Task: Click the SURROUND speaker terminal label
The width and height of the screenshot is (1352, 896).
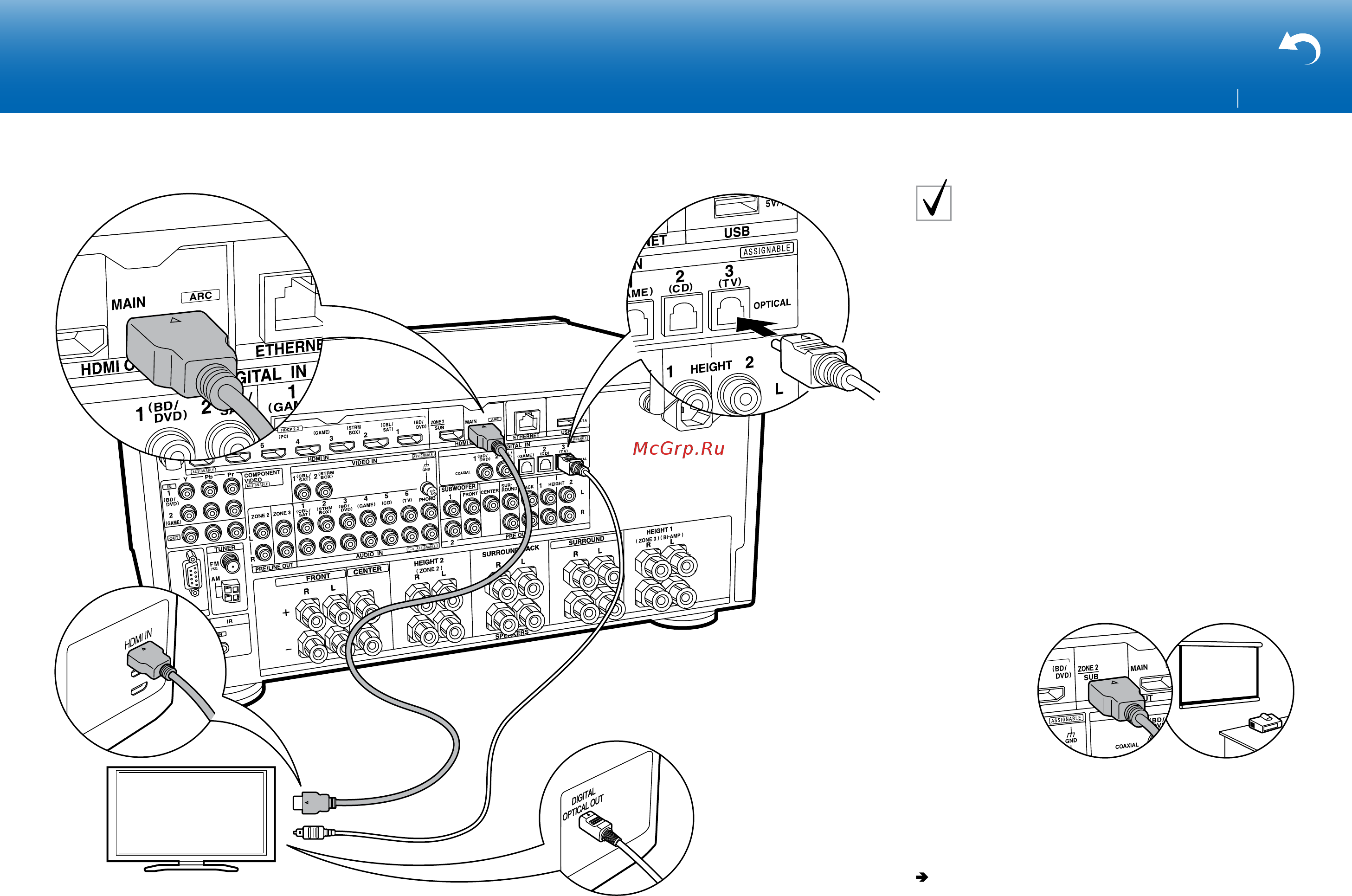Action: pos(586,541)
